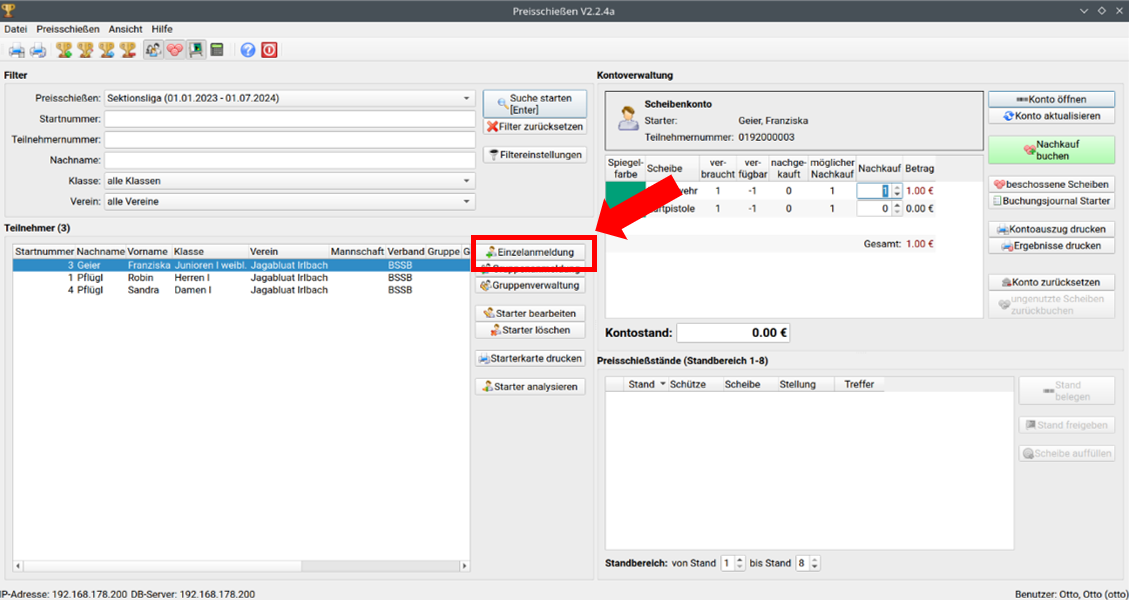Open the Datei menu
The image size is (1129, 604).
tap(15, 29)
